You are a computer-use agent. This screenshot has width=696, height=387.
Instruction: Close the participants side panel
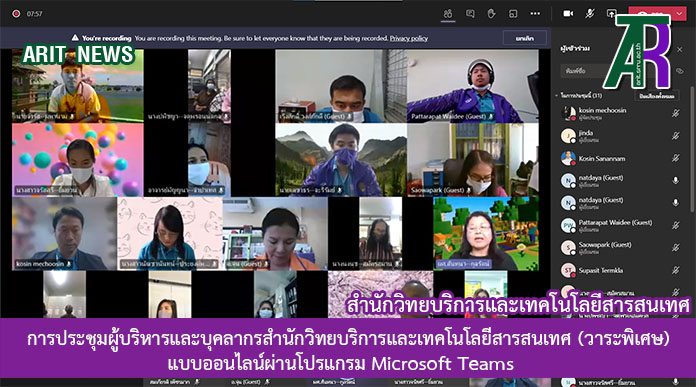click(680, 49)
